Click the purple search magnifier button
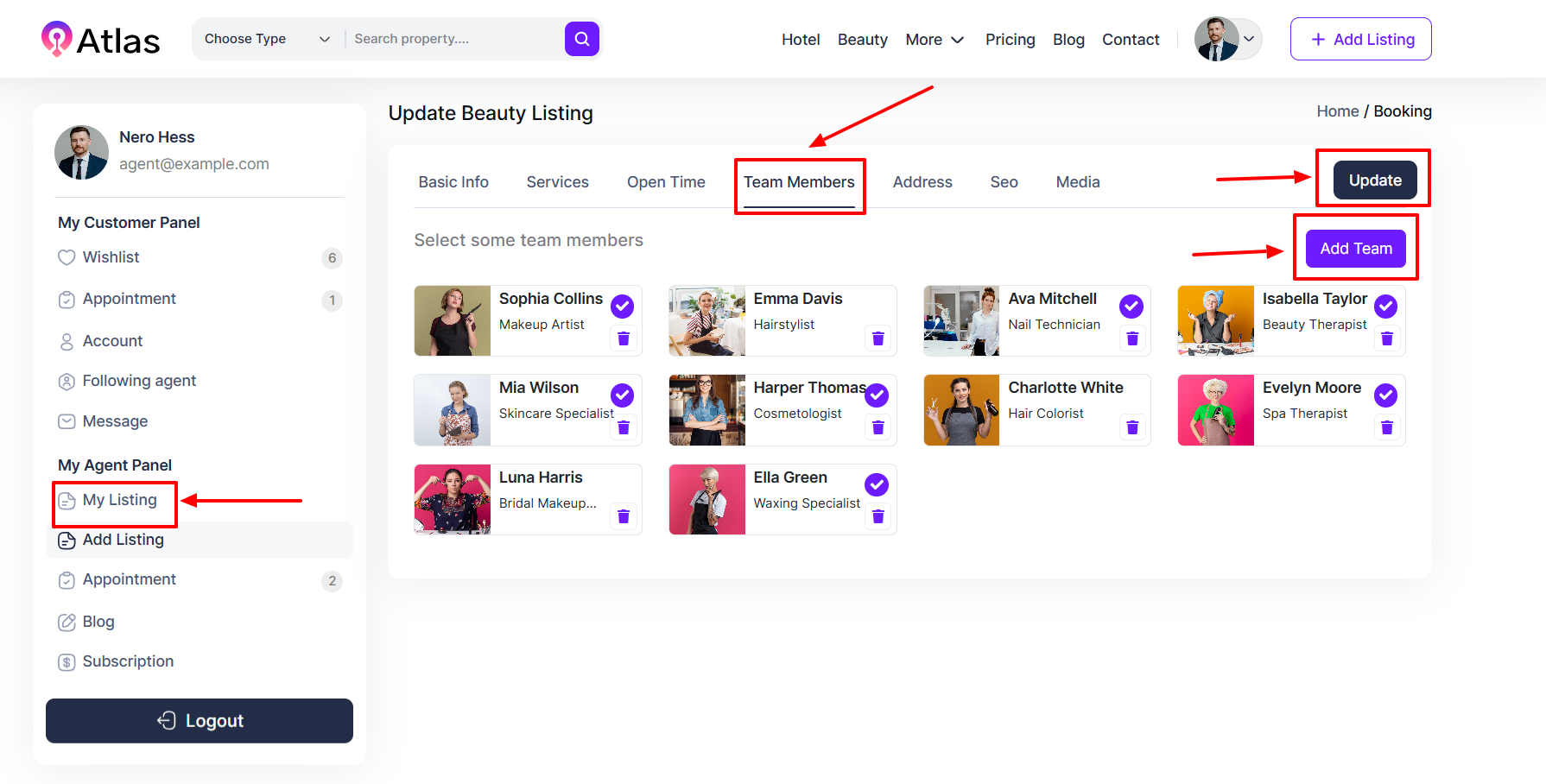1546x784 pixels. click(x=581, y=39)
